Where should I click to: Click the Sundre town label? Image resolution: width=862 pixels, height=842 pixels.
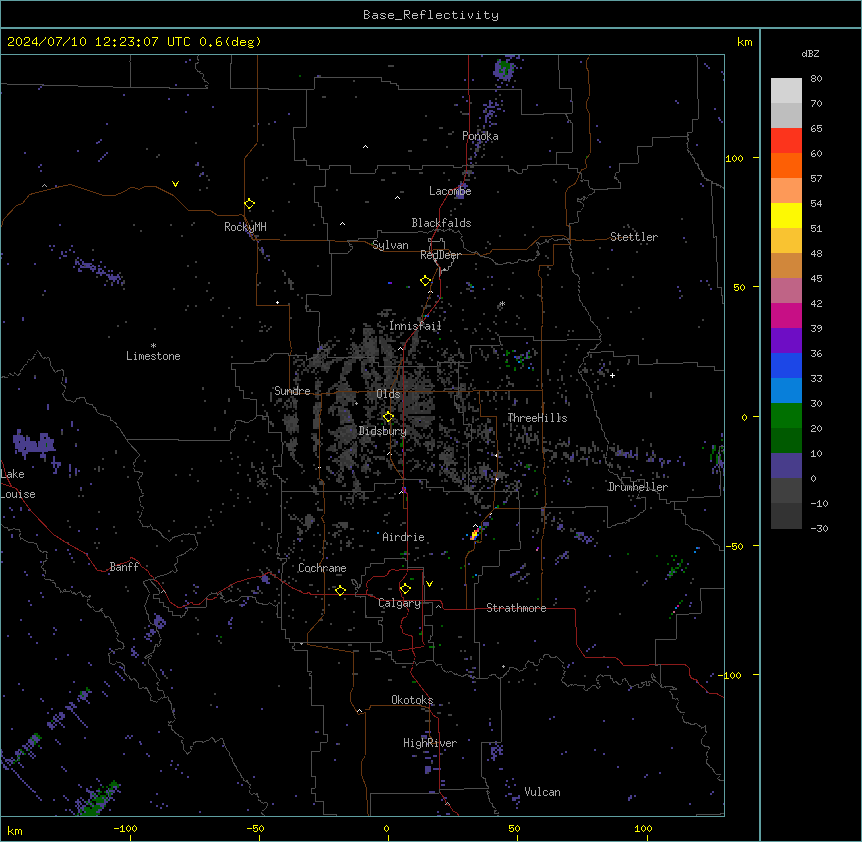[x=292, y=391]
